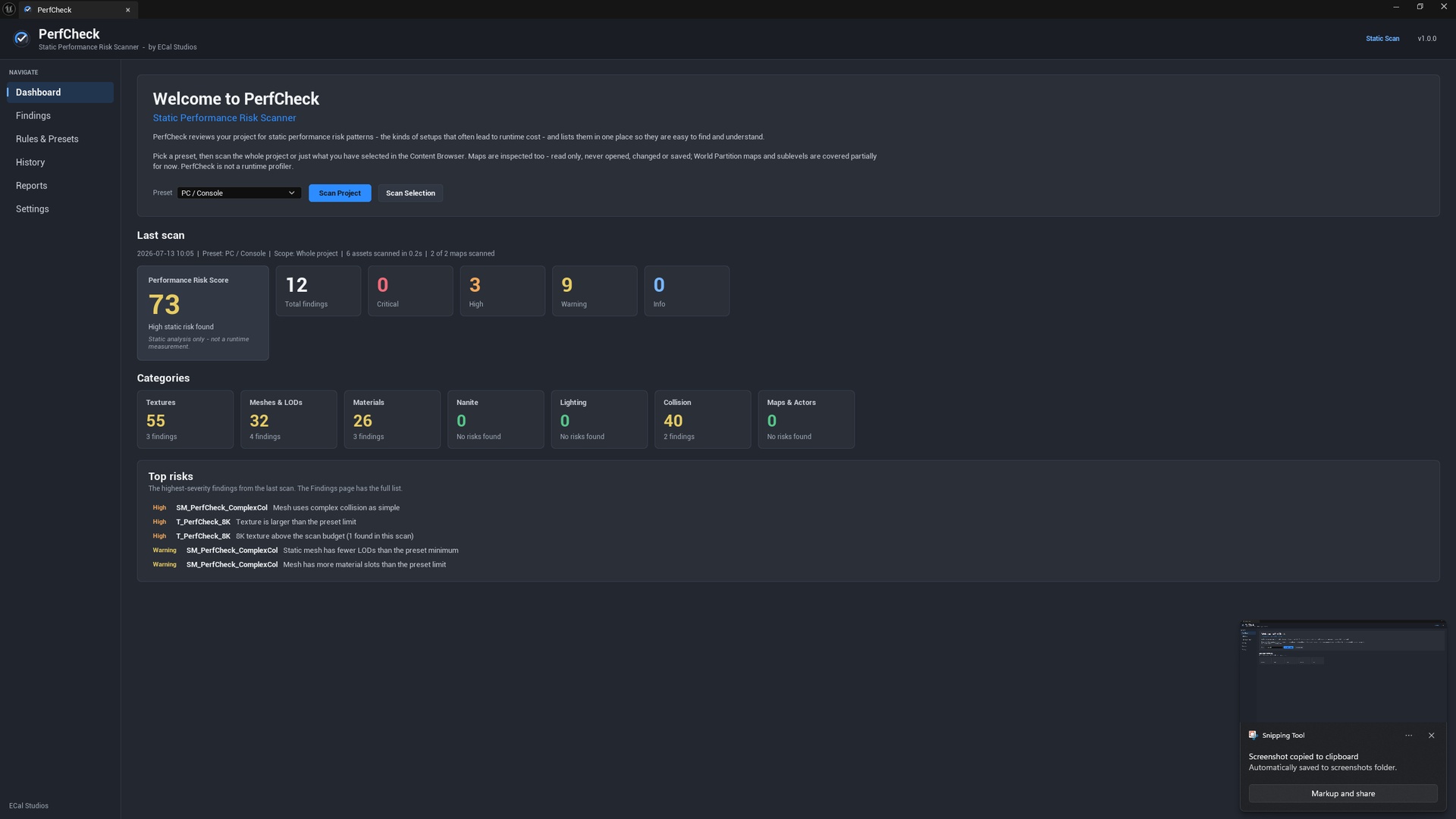Open the Preset dropdown PC / Console
Viewport: 1456px width, 819px height.
(x=239, y=193)
